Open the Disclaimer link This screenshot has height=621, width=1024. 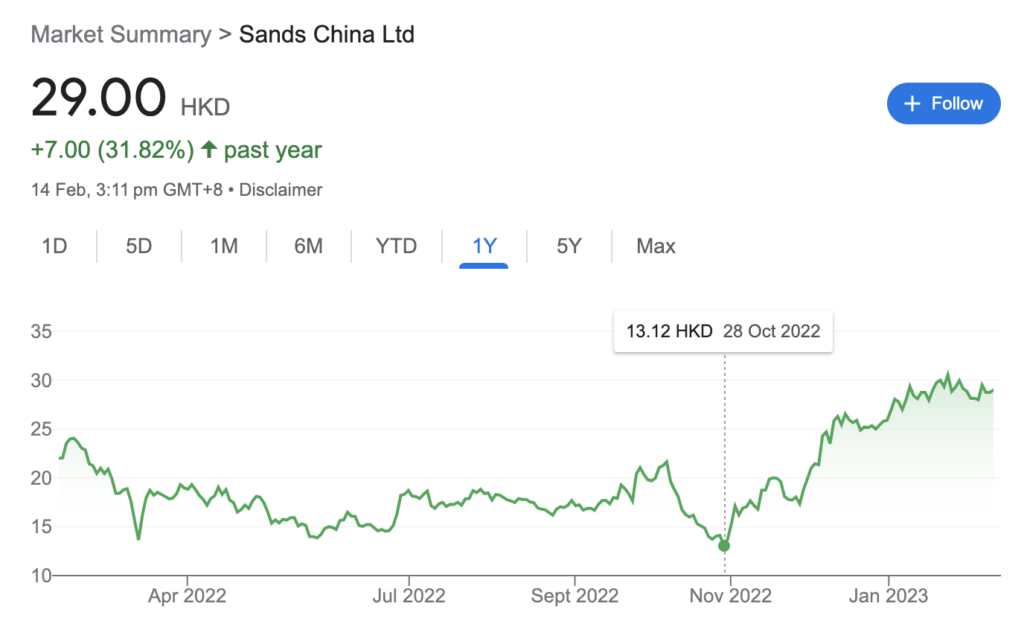[281, 190]
